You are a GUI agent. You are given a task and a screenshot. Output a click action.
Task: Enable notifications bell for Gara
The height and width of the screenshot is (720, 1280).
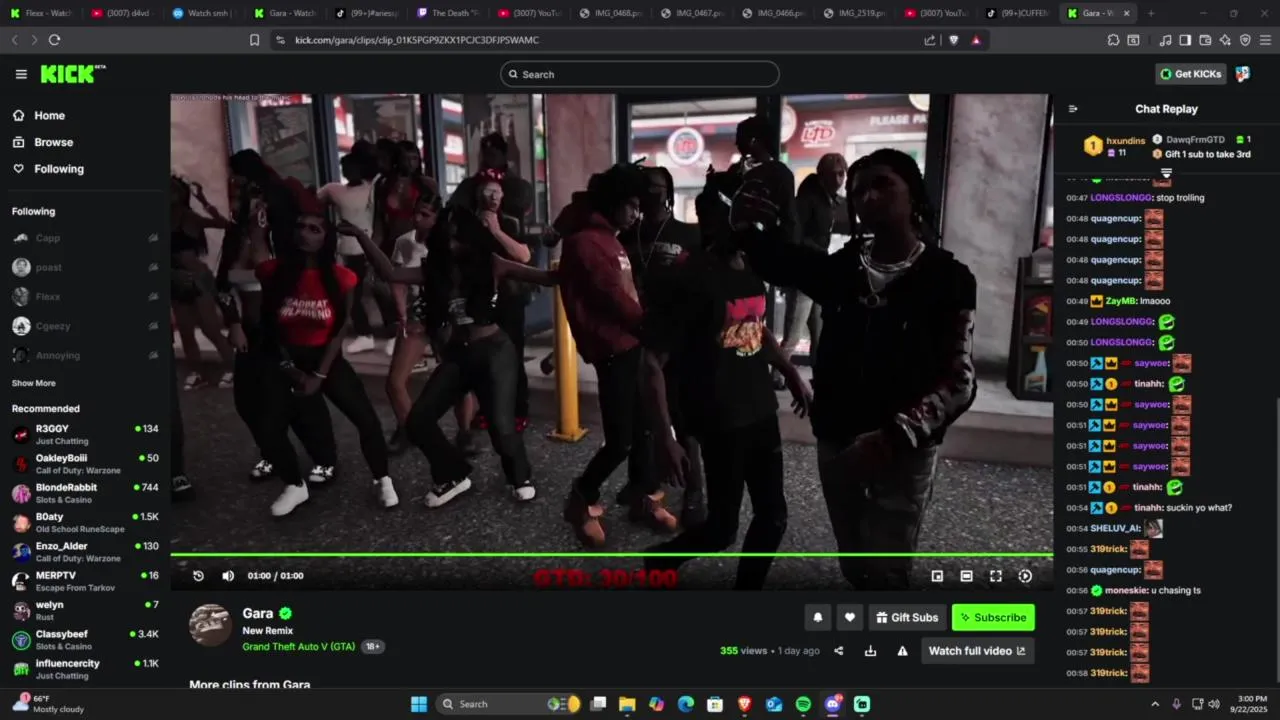(817, 618)
